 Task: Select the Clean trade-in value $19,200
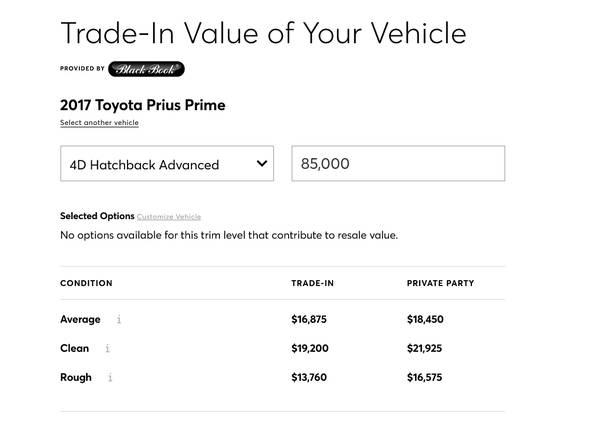[x=310, y=348]
